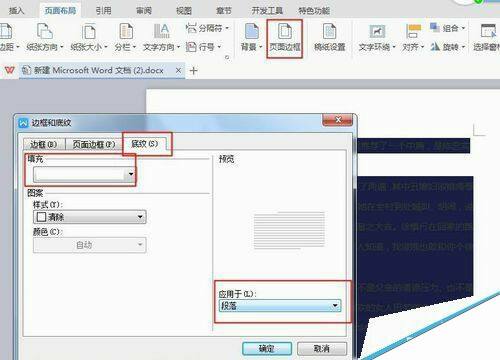This screenshot has width=500, height=360.
Task: Expand the 应用于 apply-to dropdown
Action: (335, 306)
